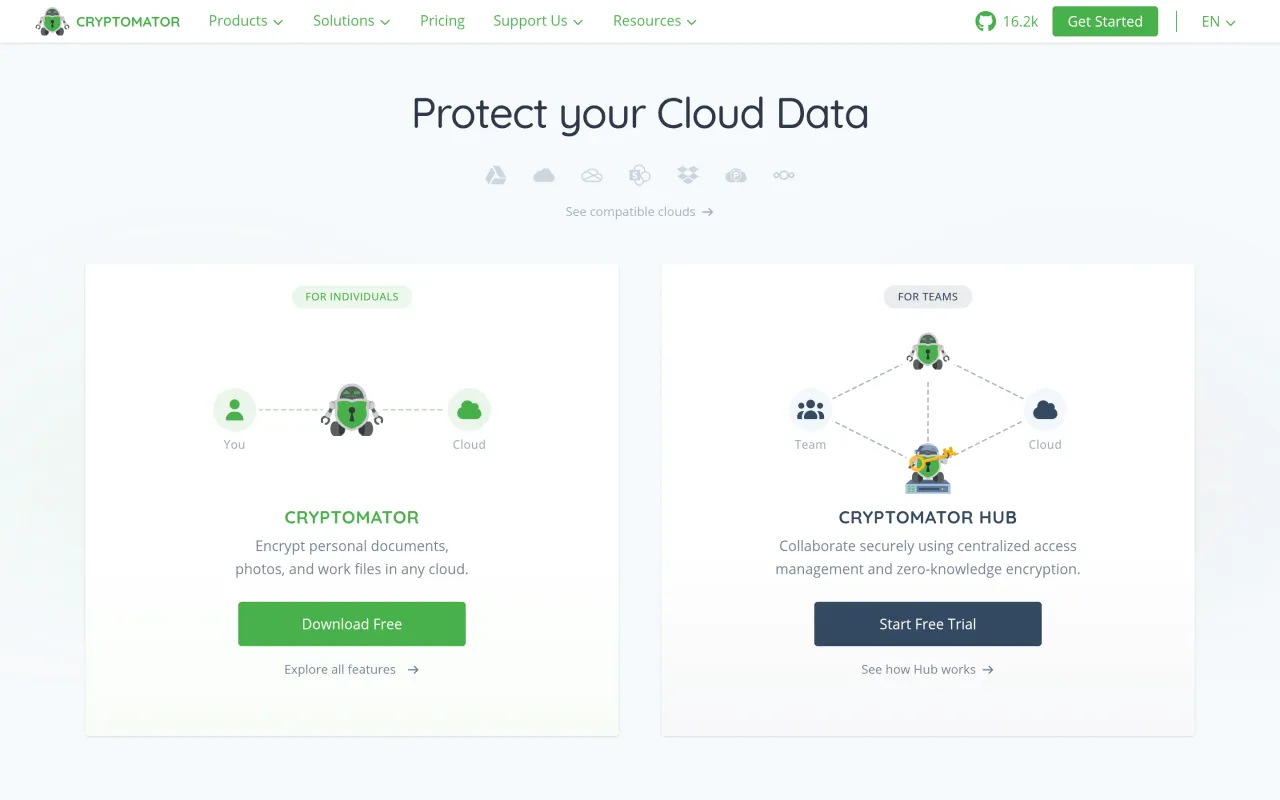Click the Dropbox icon
Viewport: 1280px width, 800px height.
(x=688, y=176)
